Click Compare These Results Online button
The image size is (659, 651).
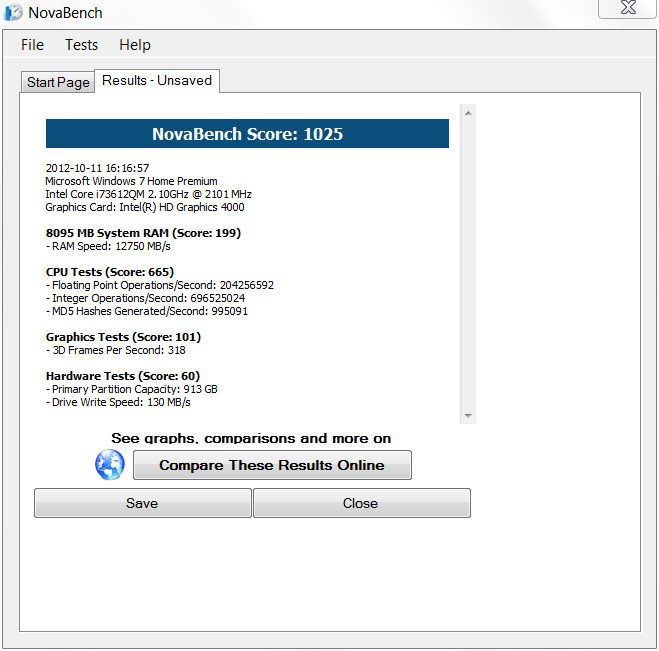[272, 465]
